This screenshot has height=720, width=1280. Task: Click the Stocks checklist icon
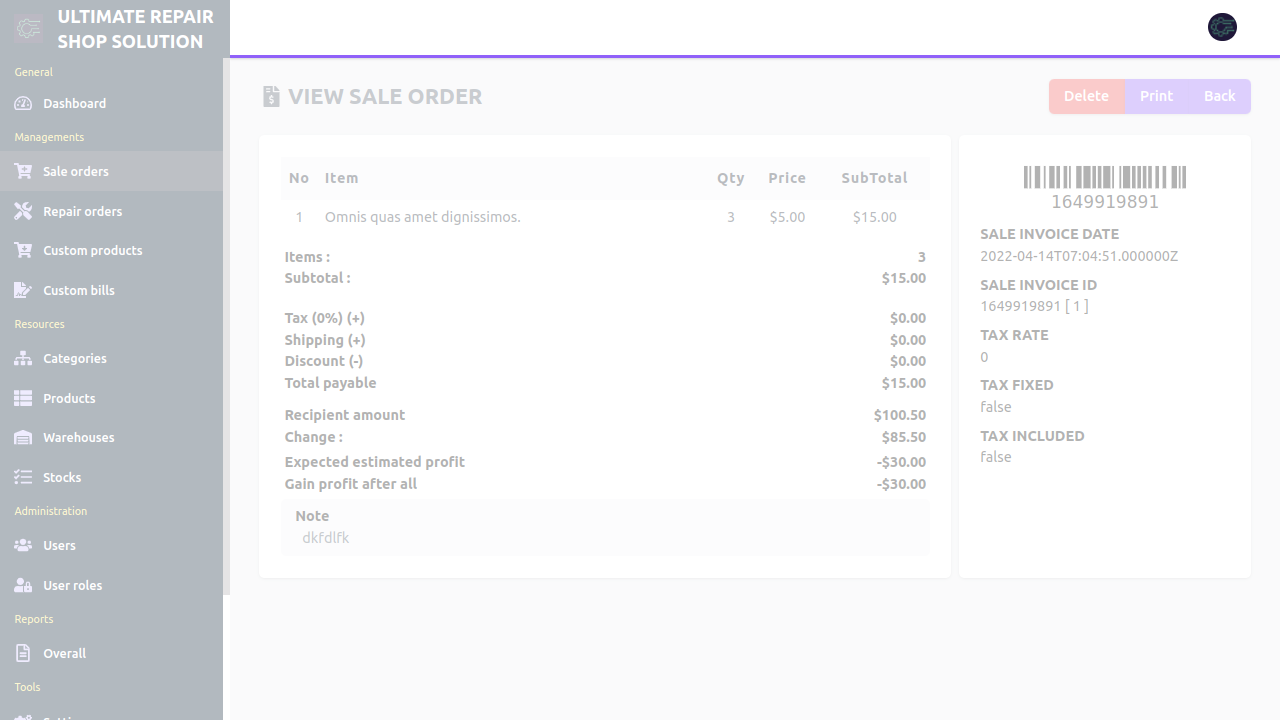tap(23, 478)
